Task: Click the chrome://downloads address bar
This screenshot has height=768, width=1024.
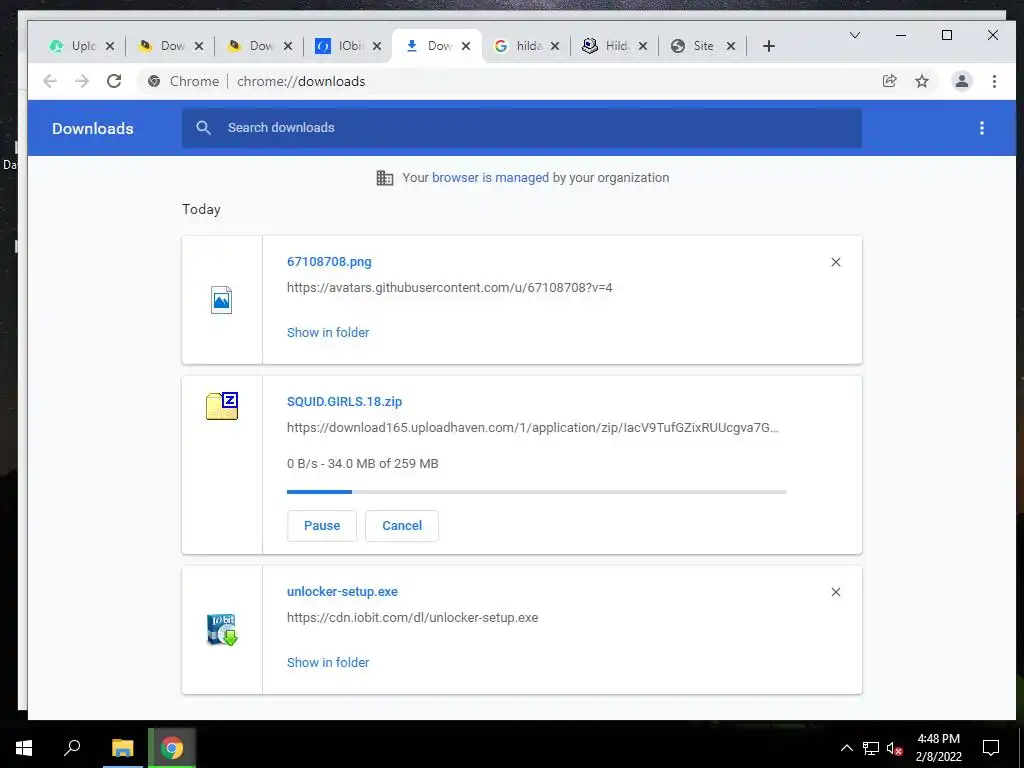Action: coord(300,81)
